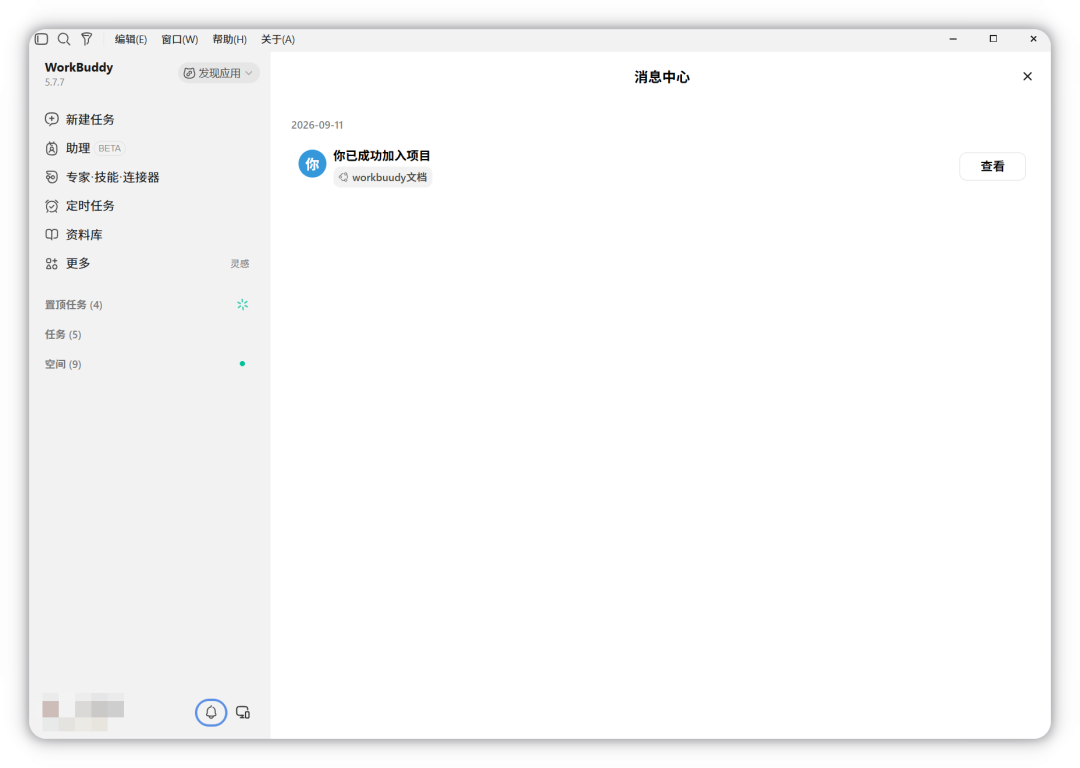This screenshot has height=768, width=1080.
Task: Click the 专家·技能·连接器 icon
Action: [x=52, y=177]
